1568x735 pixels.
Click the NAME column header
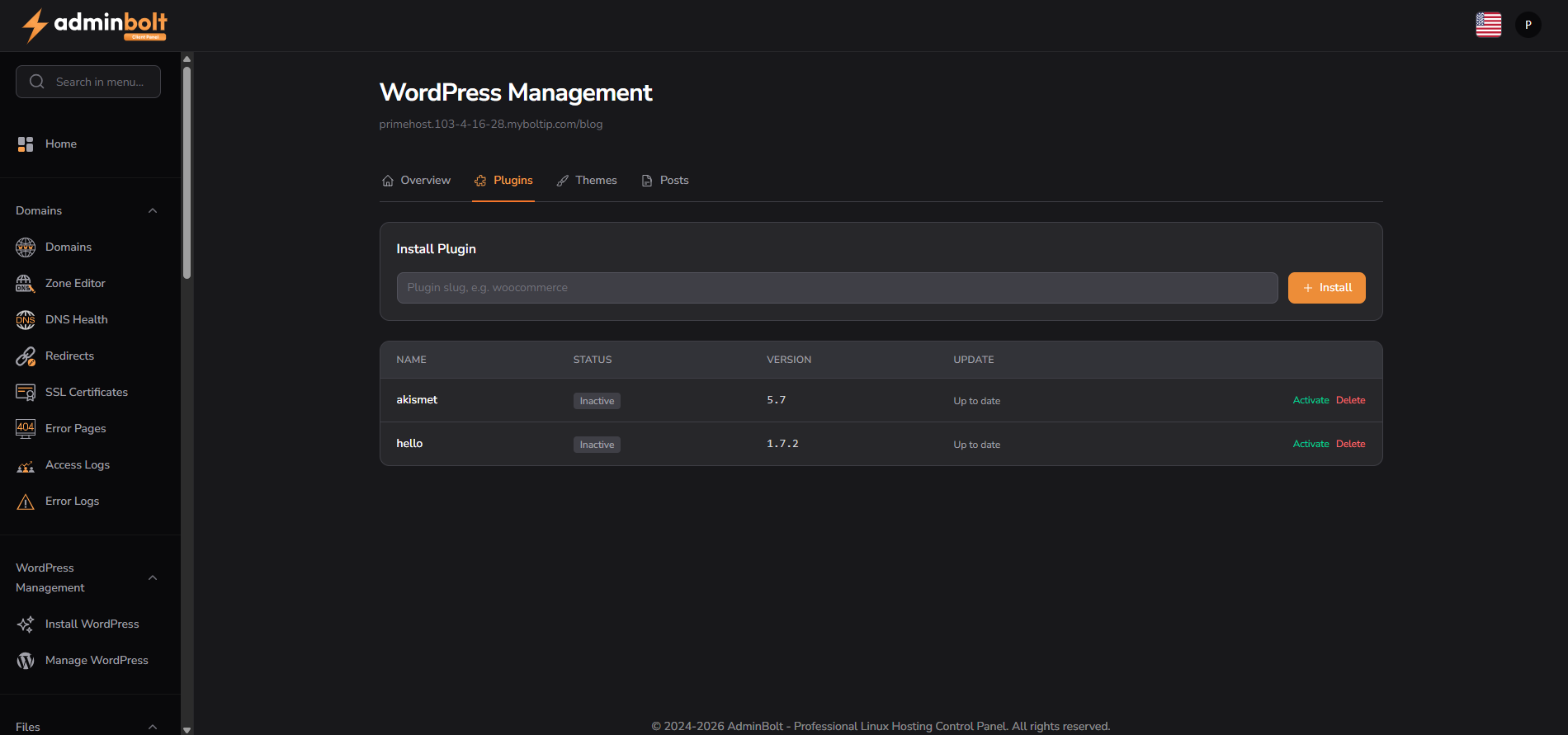pyautogui.click(x=411, y=360)
